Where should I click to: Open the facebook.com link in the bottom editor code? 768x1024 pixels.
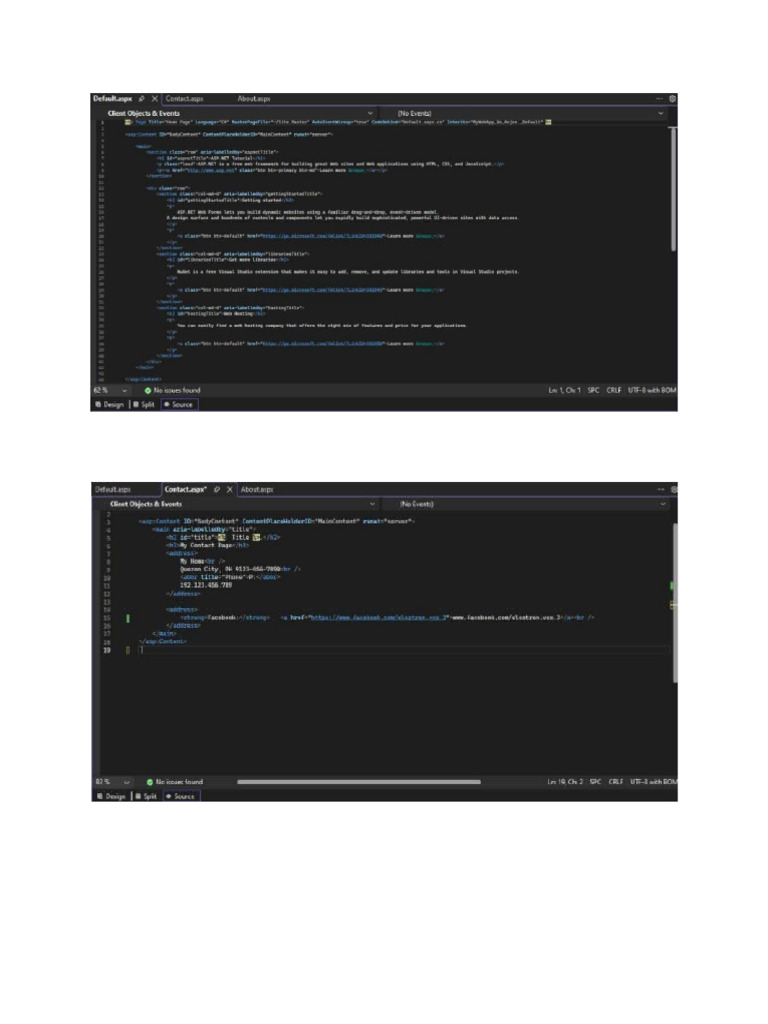click(x=377, y=617)
